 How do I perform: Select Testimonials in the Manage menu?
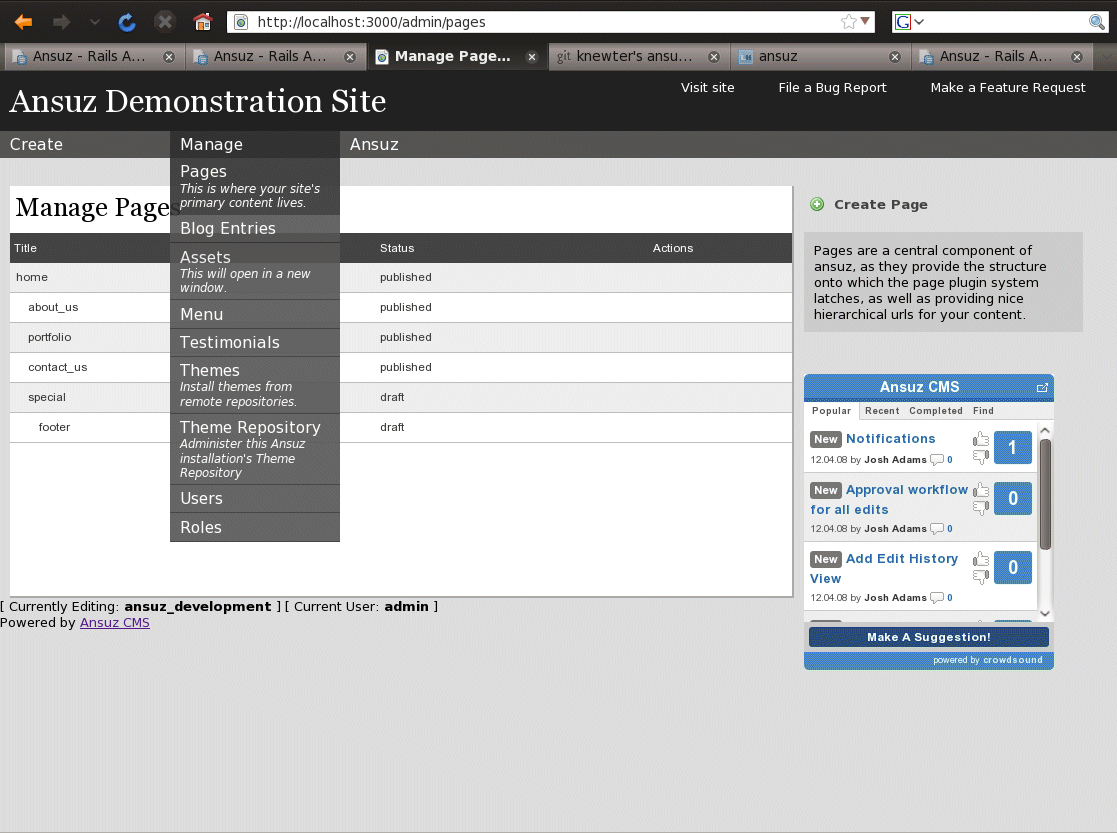[254, 343]
